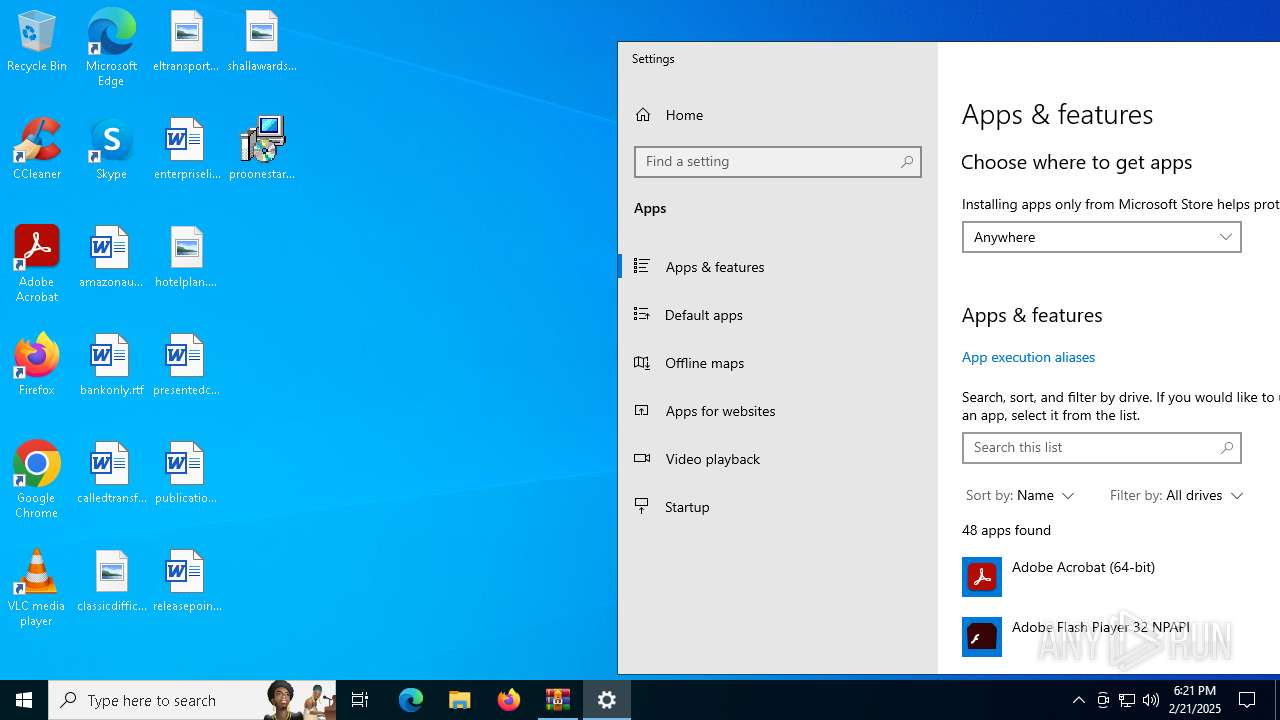The width and height of the screenshot is (1280, 720).
Task: Select the amazonau Word document icon
Action: point(111,258)
